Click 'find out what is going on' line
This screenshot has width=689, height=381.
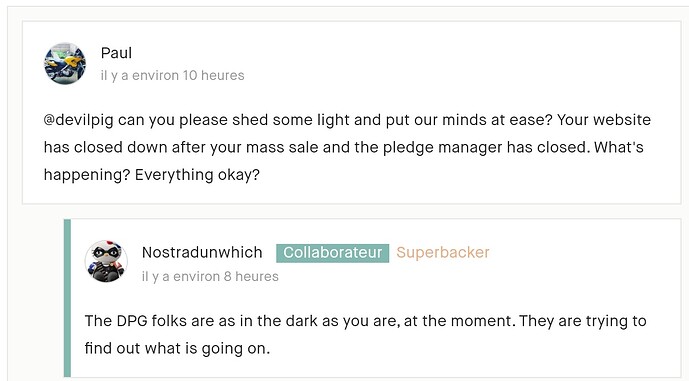tap(177, 348)
